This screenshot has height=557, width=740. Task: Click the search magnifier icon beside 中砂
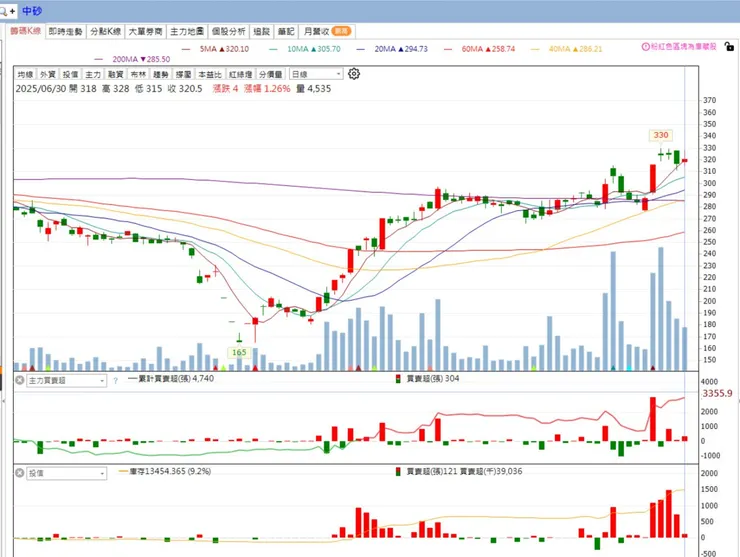[3, 11]
